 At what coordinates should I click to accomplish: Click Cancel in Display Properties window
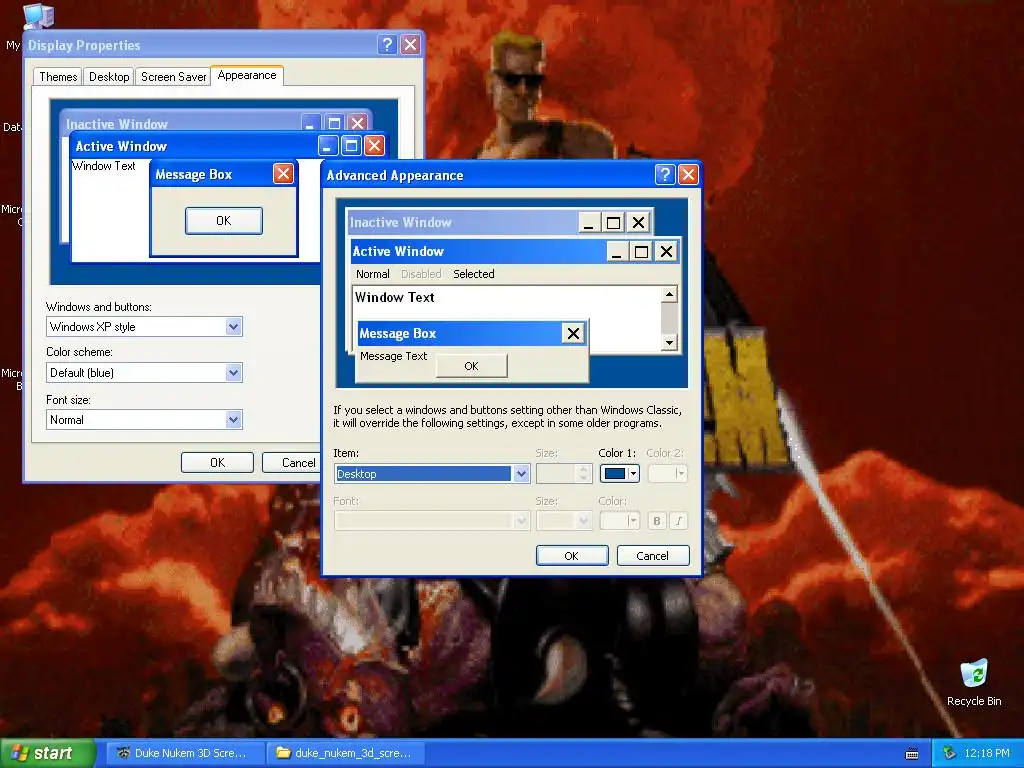pyautogui.click(x=291, y=462)
